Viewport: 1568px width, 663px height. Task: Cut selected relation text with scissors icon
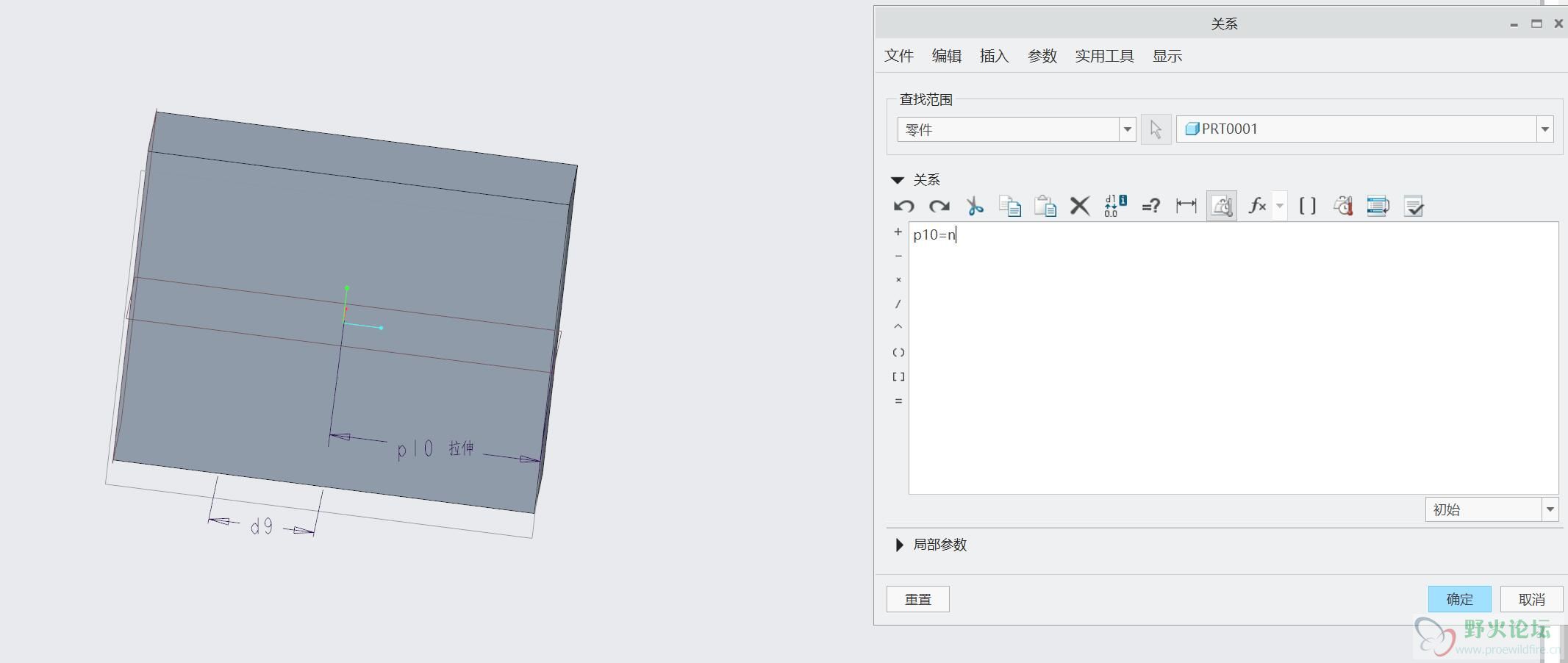click(975, 207)
